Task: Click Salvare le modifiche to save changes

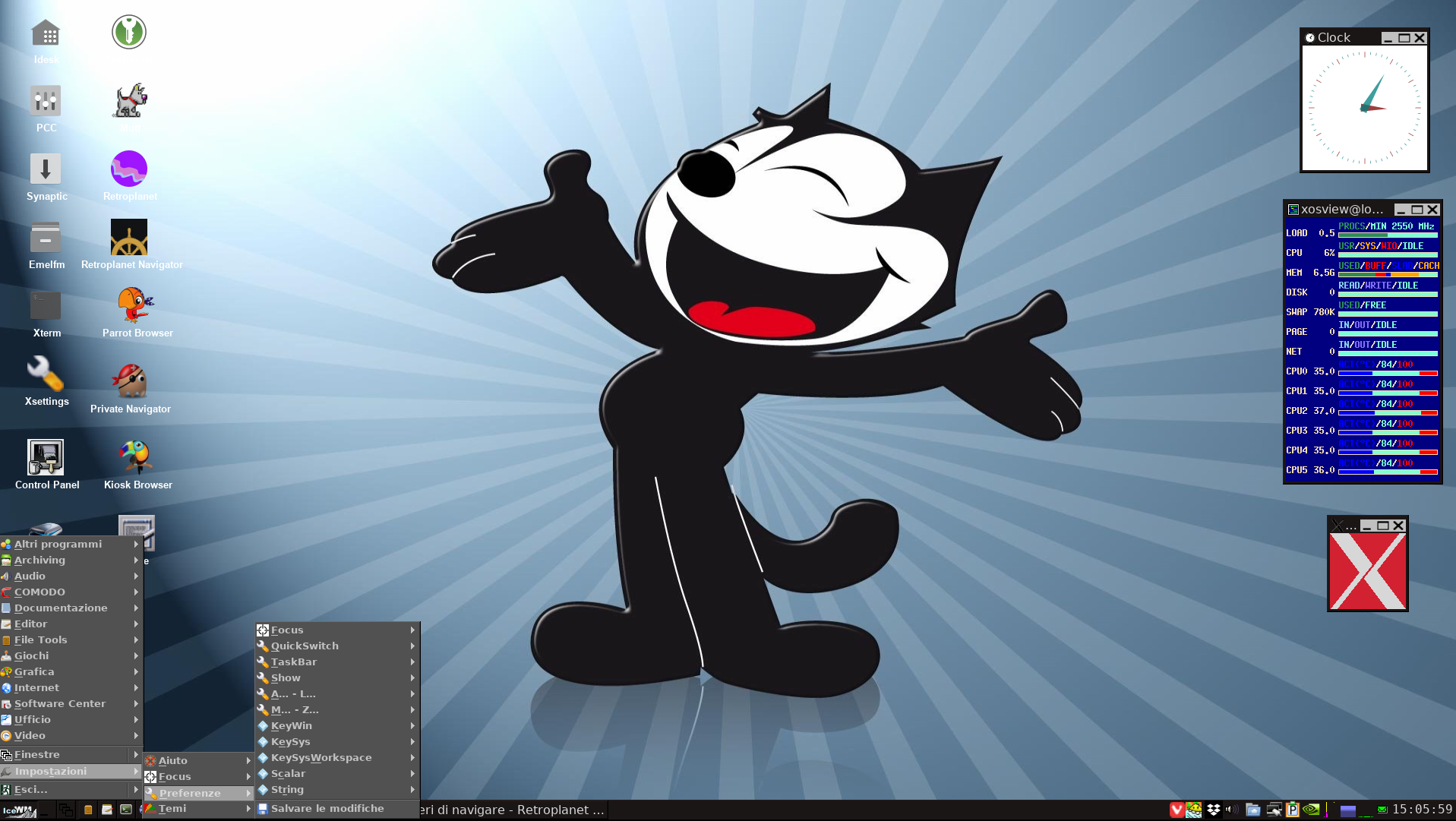Action: coord(337,808)
